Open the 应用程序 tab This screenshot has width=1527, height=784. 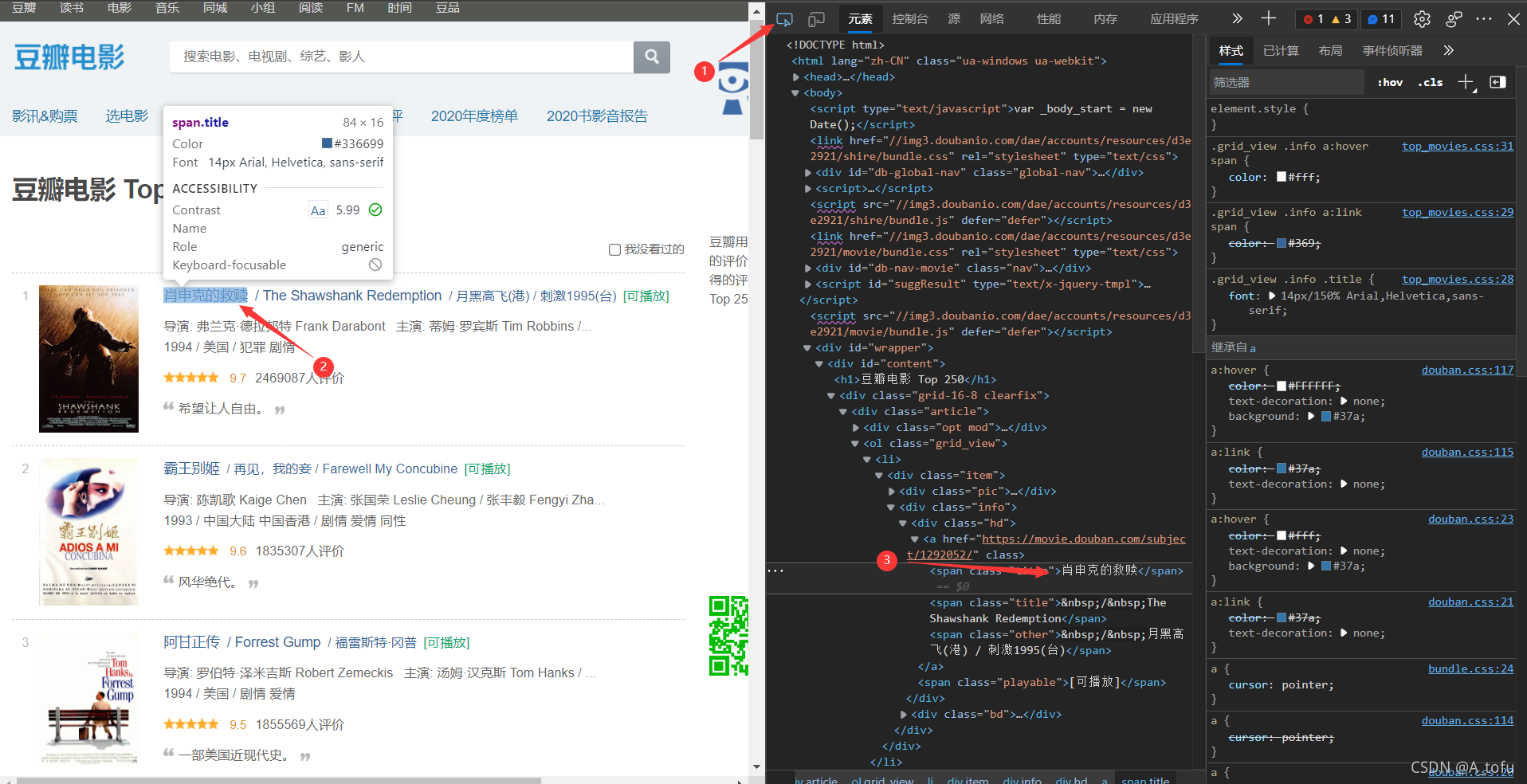click(x=1174, y=19)
